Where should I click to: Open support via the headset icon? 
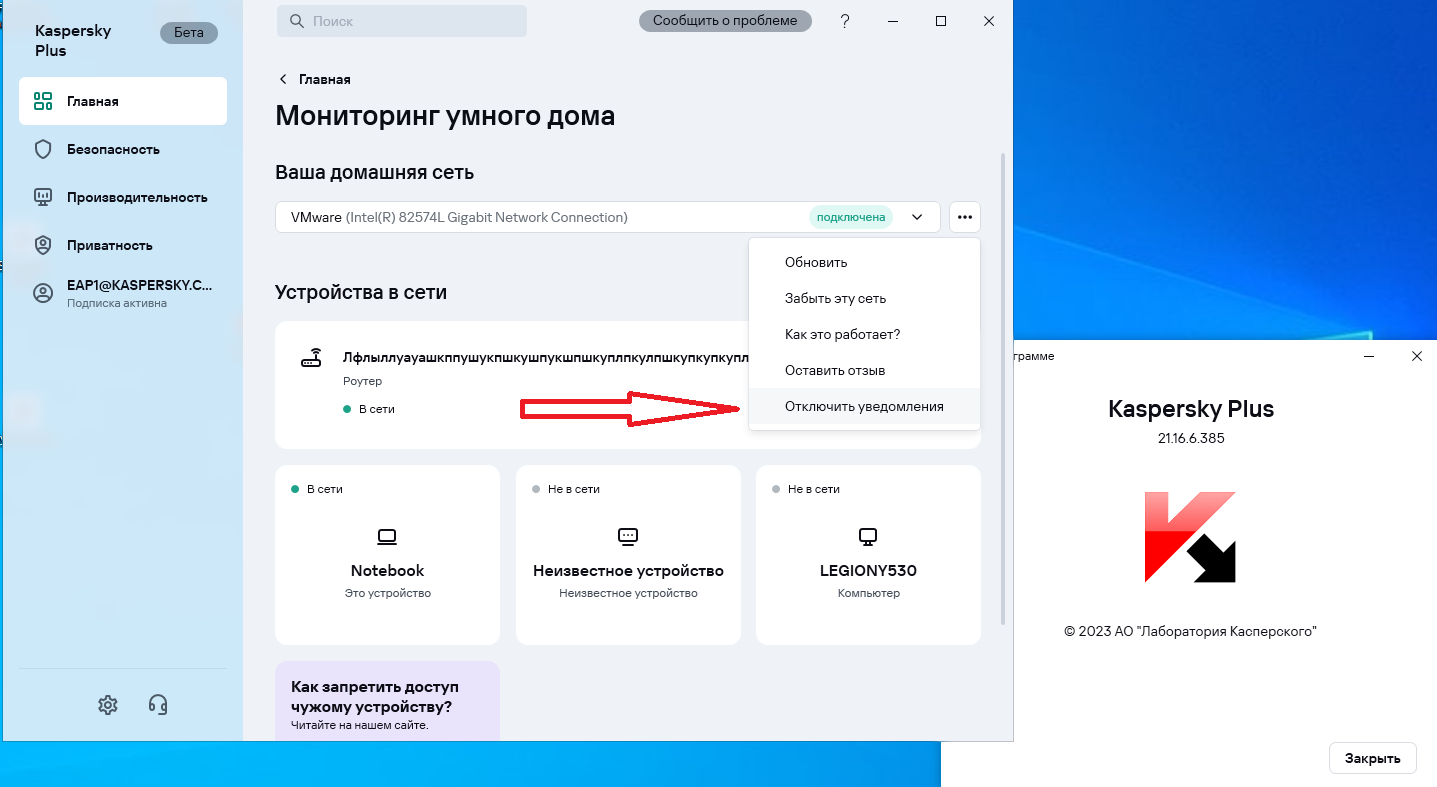157,705
